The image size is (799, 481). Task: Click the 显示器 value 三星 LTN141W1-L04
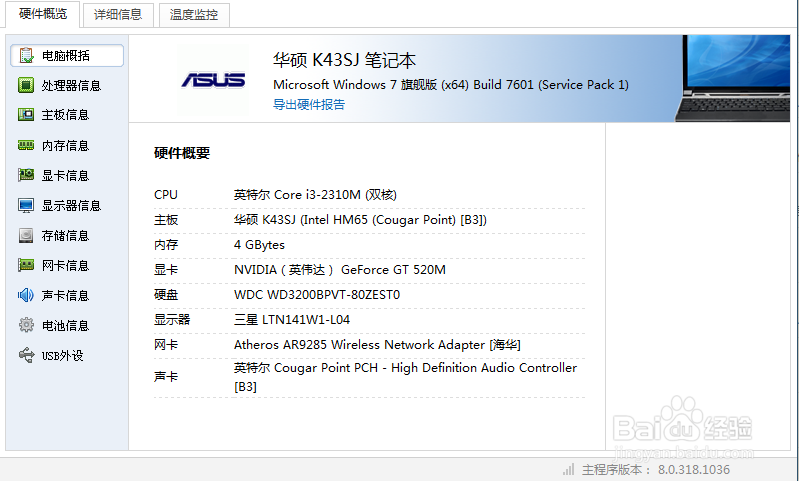point(292,319)
